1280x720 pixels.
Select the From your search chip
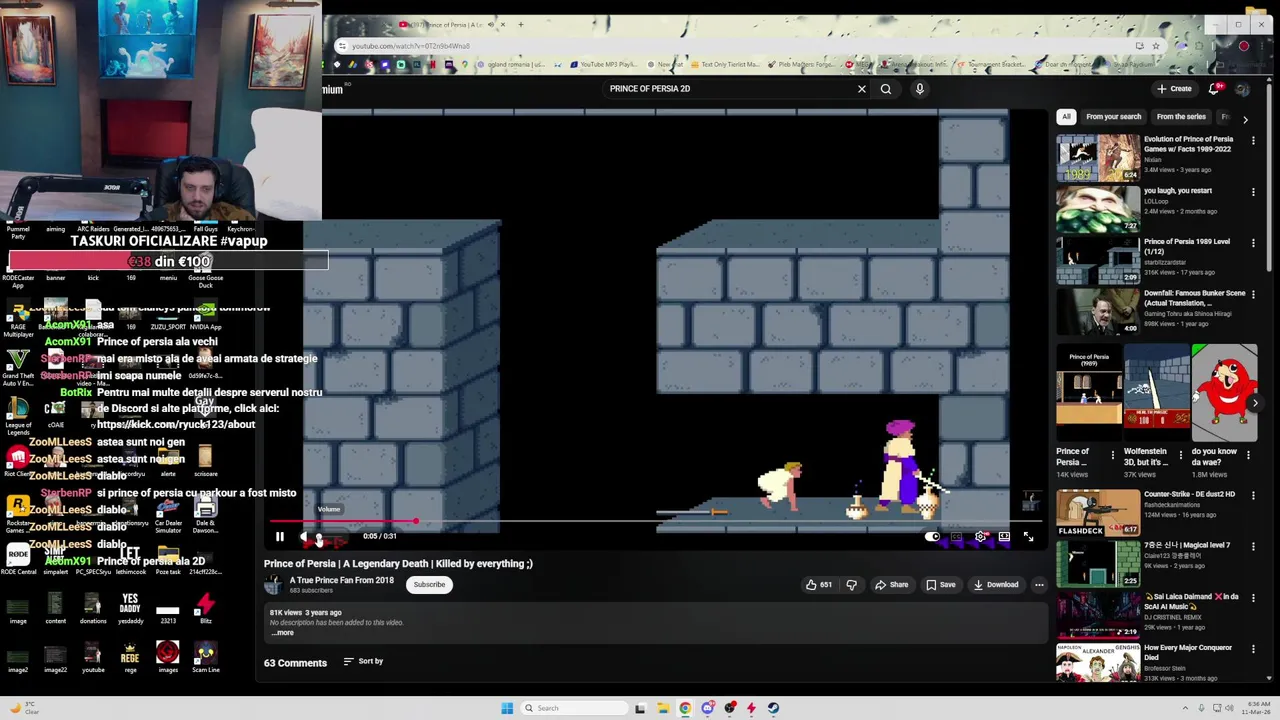[1113, 117]
